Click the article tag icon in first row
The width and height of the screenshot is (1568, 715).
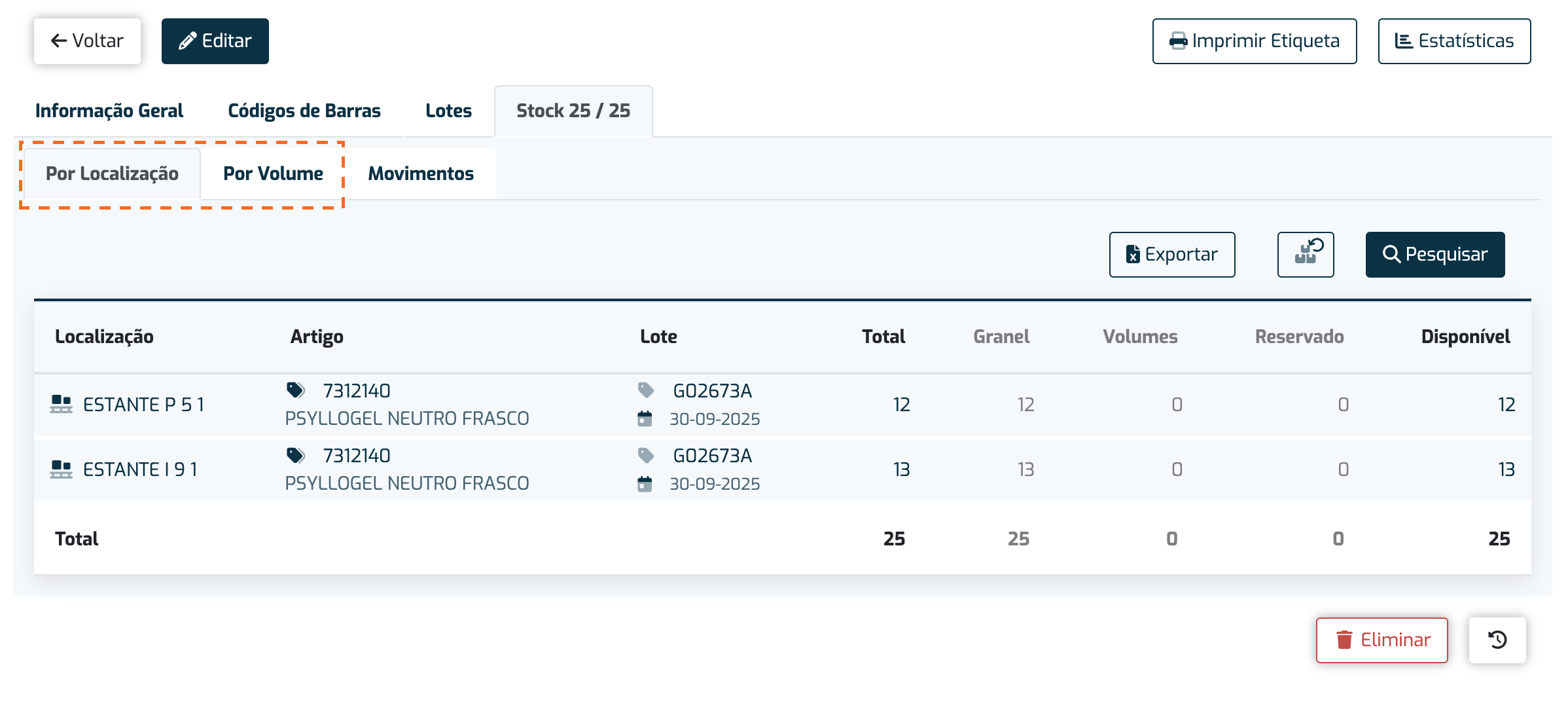[x=296, y=390]
